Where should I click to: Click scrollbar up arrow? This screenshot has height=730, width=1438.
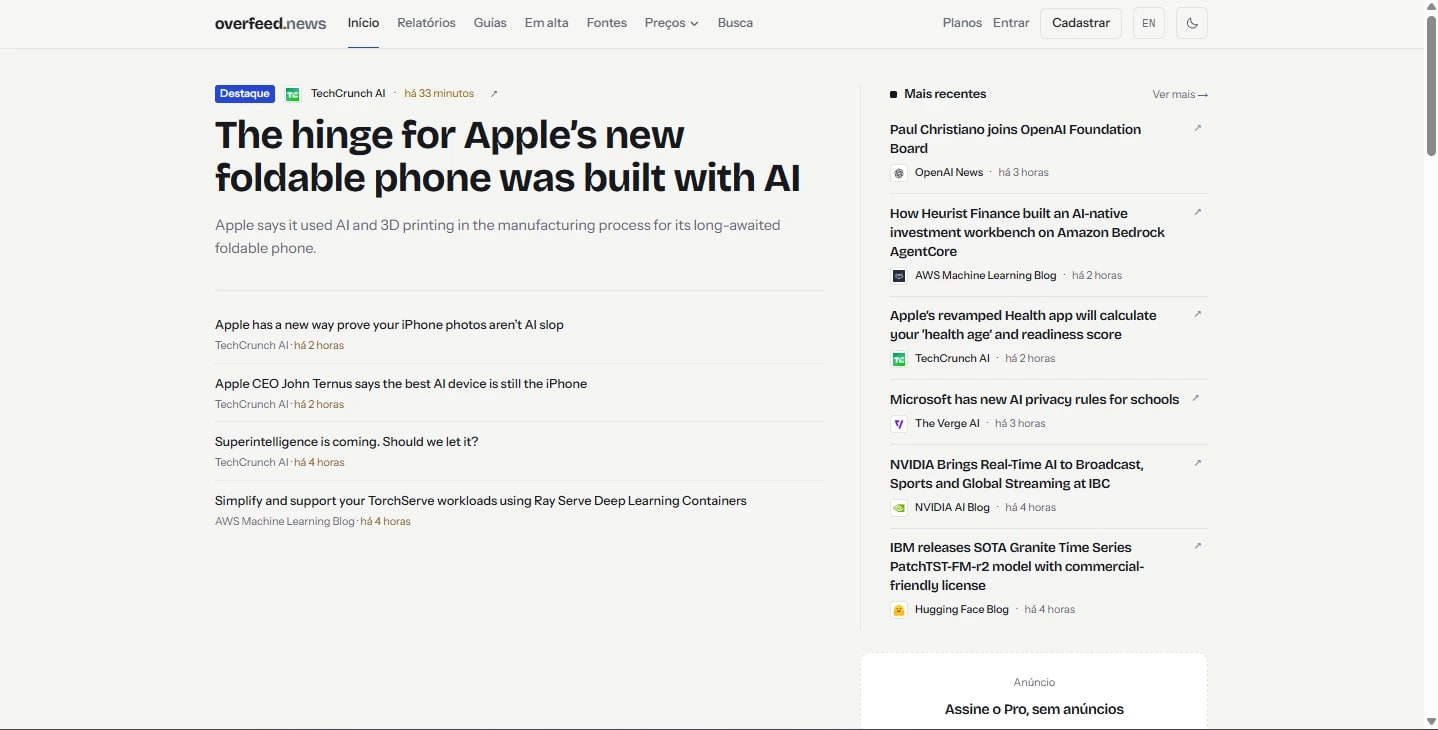1431,6
